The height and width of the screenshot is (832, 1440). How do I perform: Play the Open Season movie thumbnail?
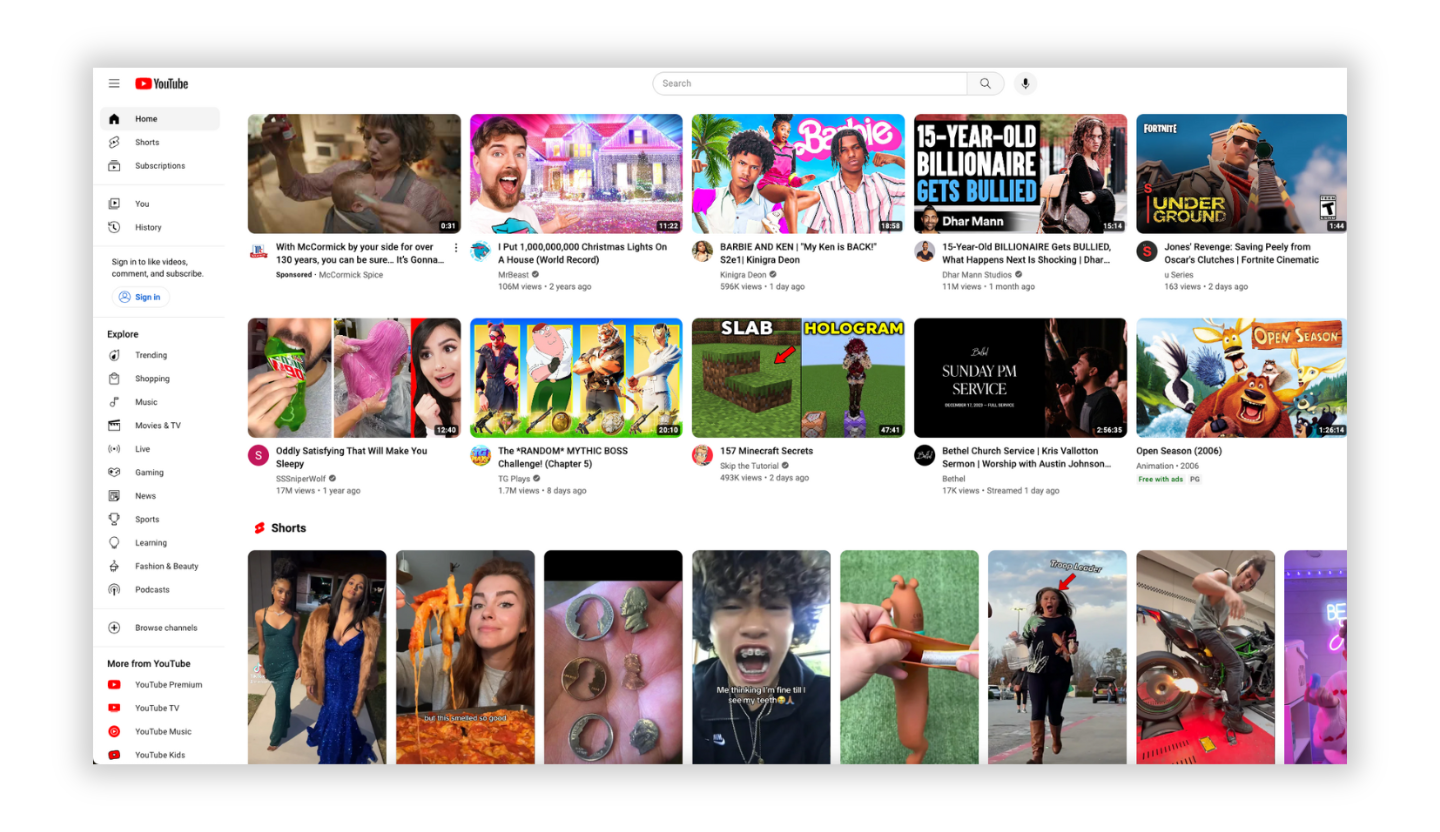[1241, 378]
